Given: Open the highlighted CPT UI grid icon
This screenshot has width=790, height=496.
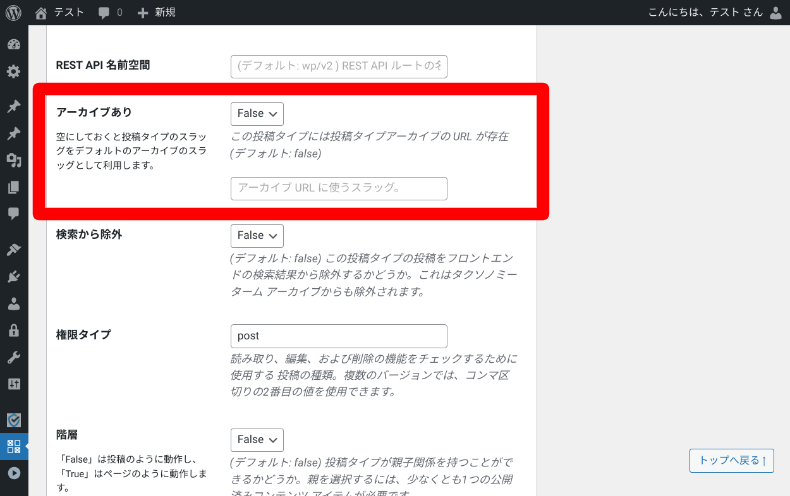Looking at the screenshot, I should point(14,446).
